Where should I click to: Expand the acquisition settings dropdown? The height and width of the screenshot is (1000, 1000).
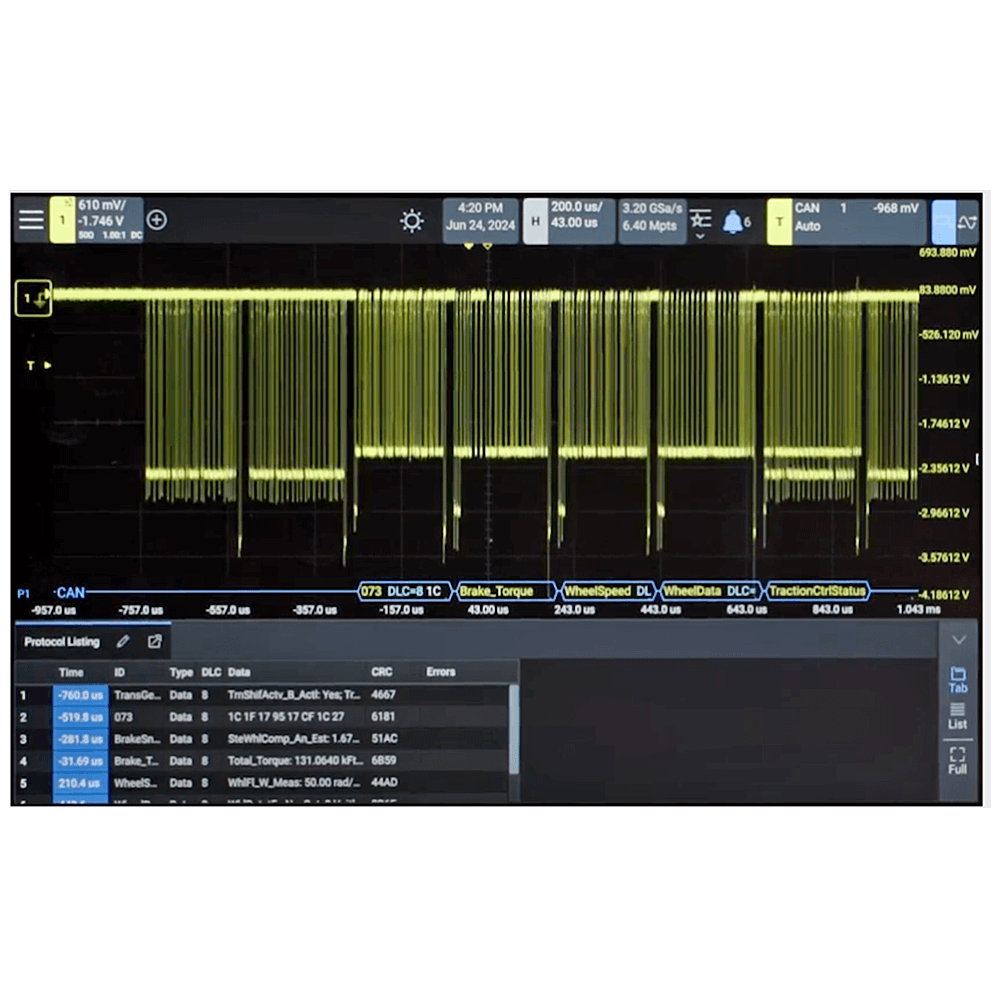point(700,222)
